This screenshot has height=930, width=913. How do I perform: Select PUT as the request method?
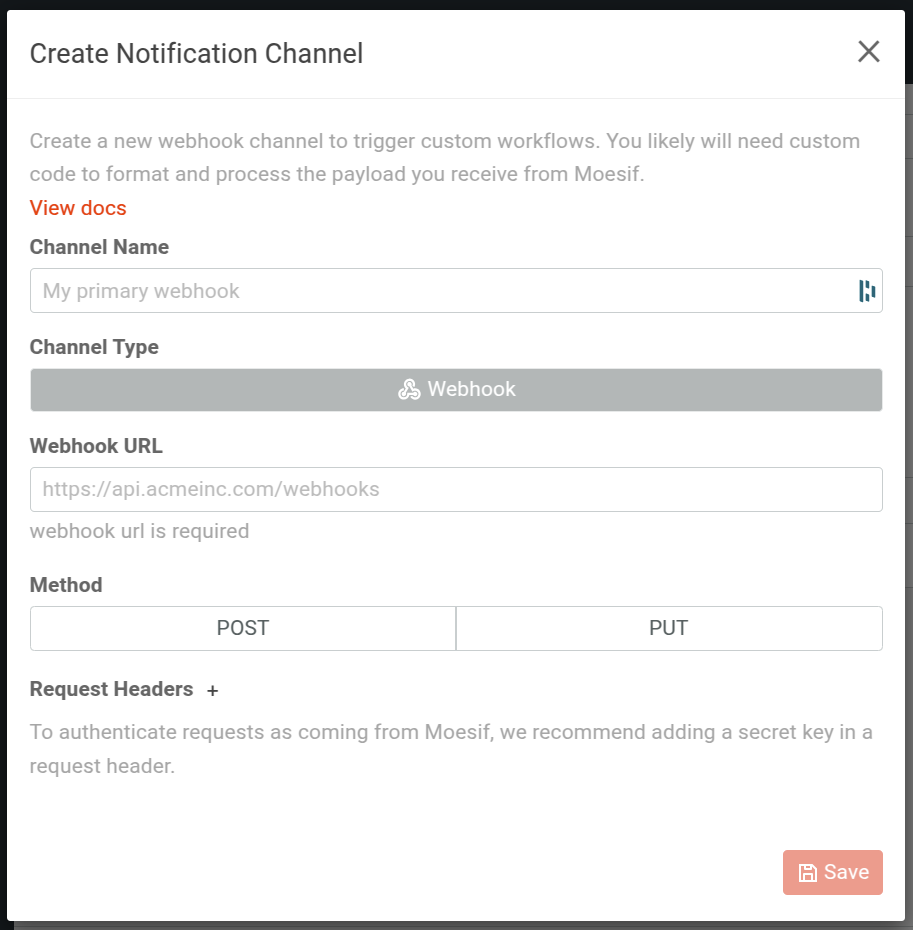(668, 628)
